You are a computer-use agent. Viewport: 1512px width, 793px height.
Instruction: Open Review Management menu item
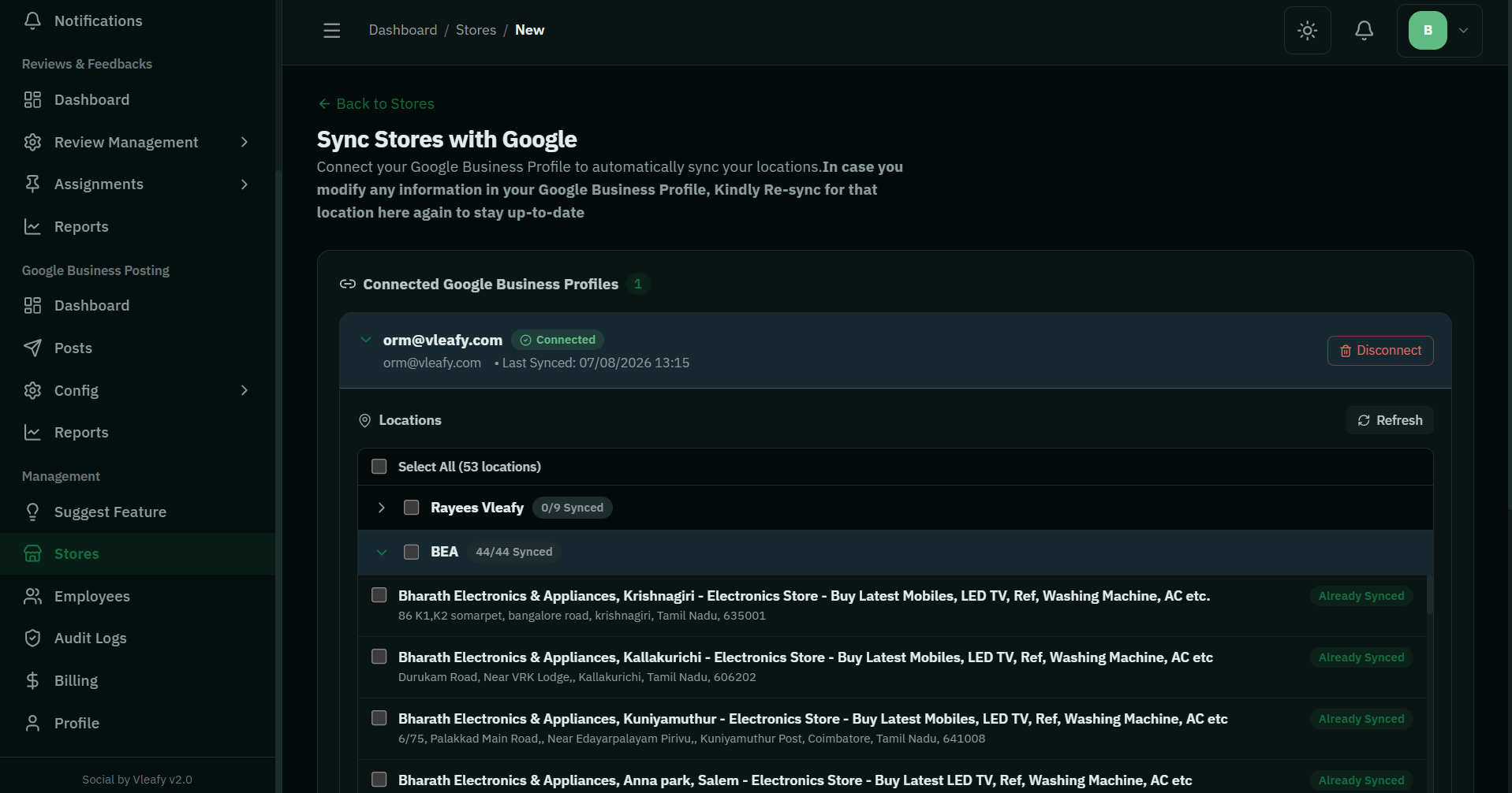click(137, 142)
